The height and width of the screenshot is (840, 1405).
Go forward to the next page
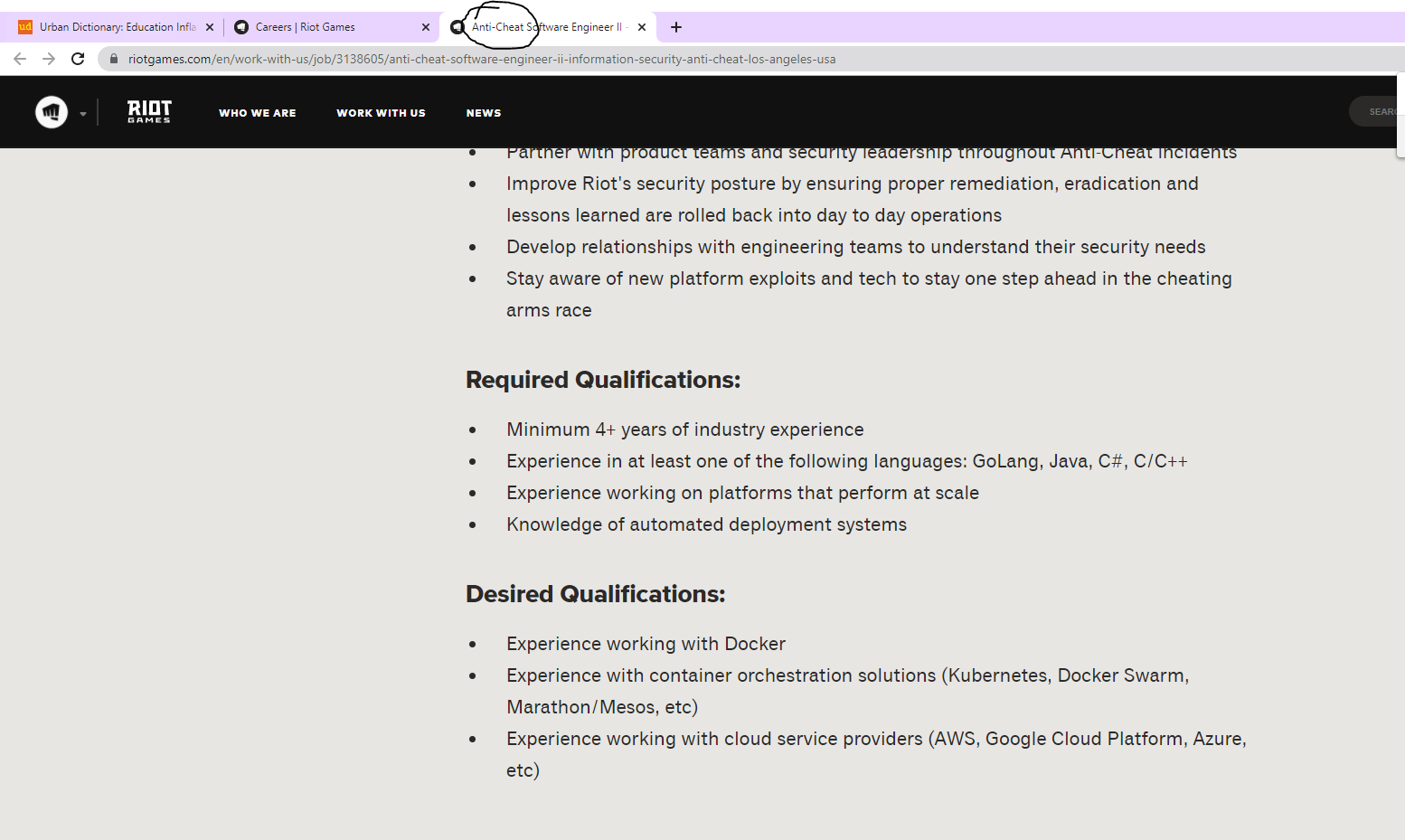(49, 59)
